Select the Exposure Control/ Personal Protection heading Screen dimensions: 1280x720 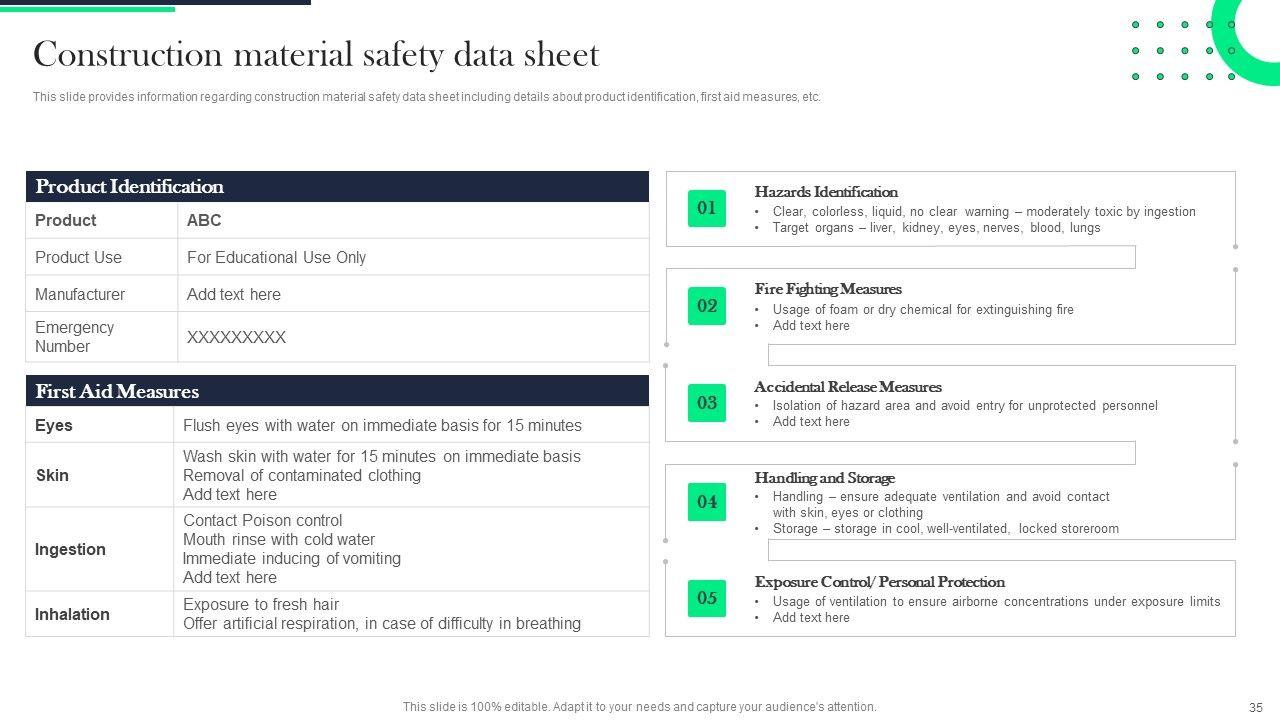tap(879, 582)
